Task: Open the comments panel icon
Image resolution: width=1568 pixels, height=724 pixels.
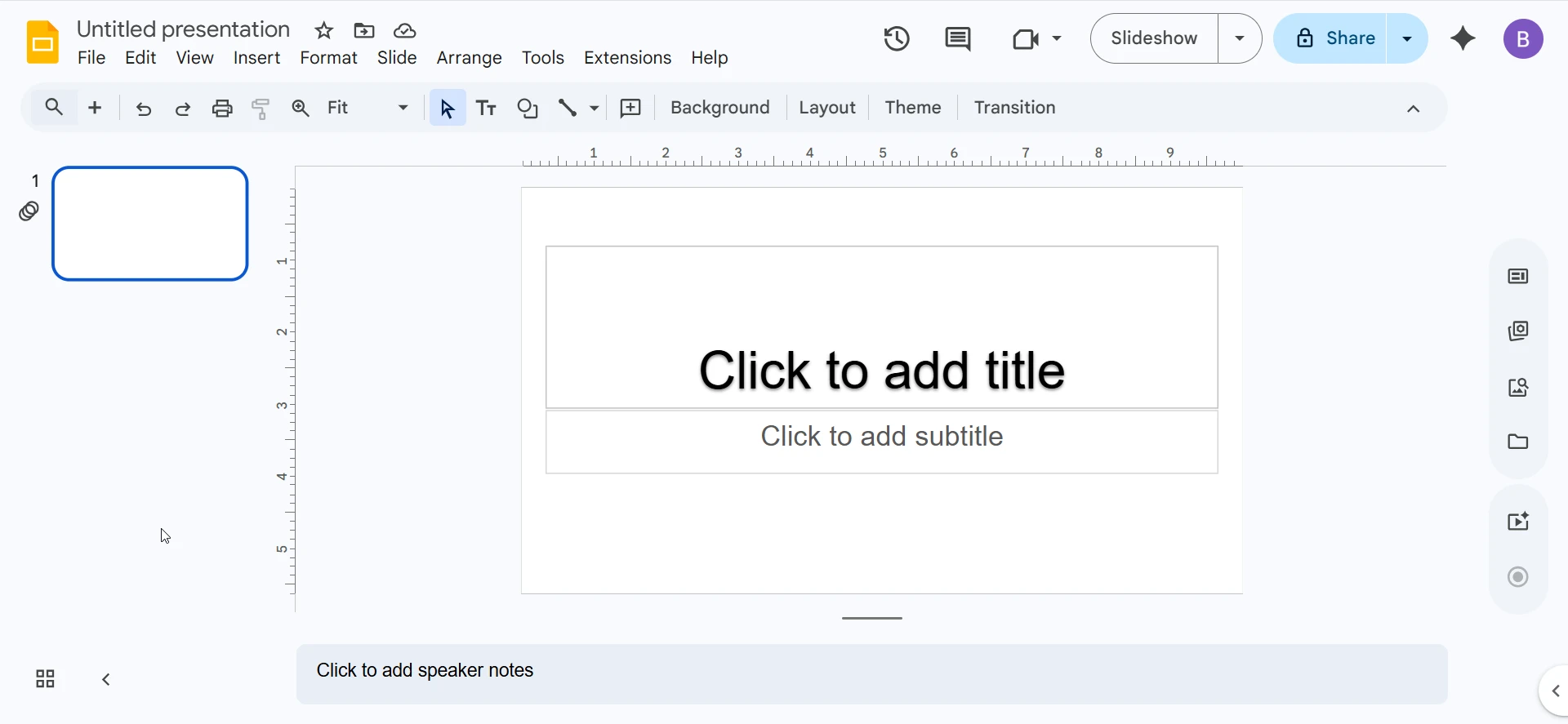Action: [957, 38]
